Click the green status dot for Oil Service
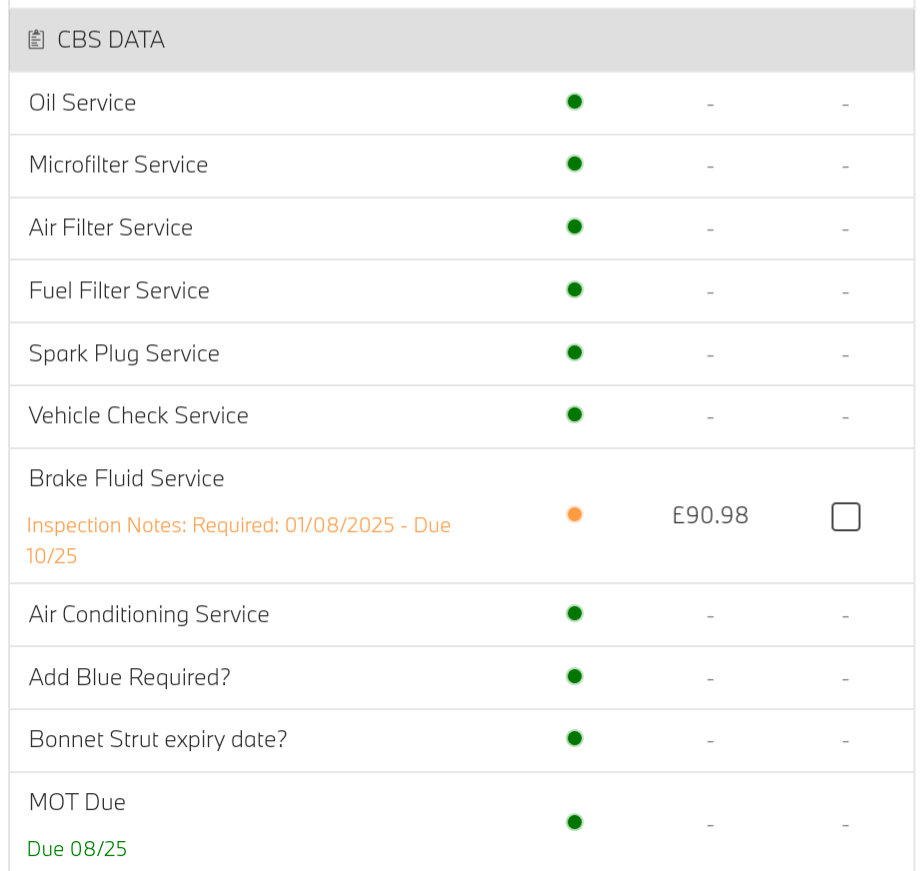 point(575,102)
